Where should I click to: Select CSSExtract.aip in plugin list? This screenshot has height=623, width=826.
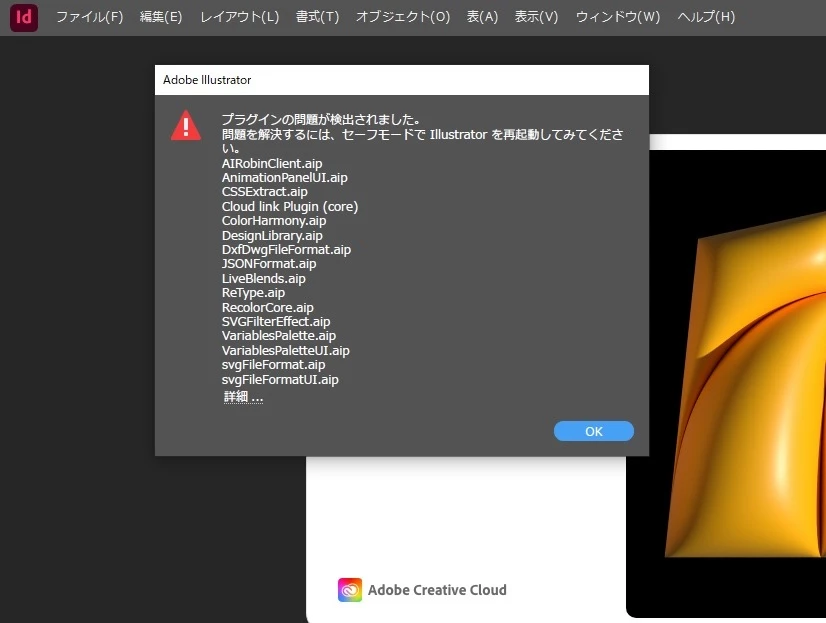pos(264,192)
